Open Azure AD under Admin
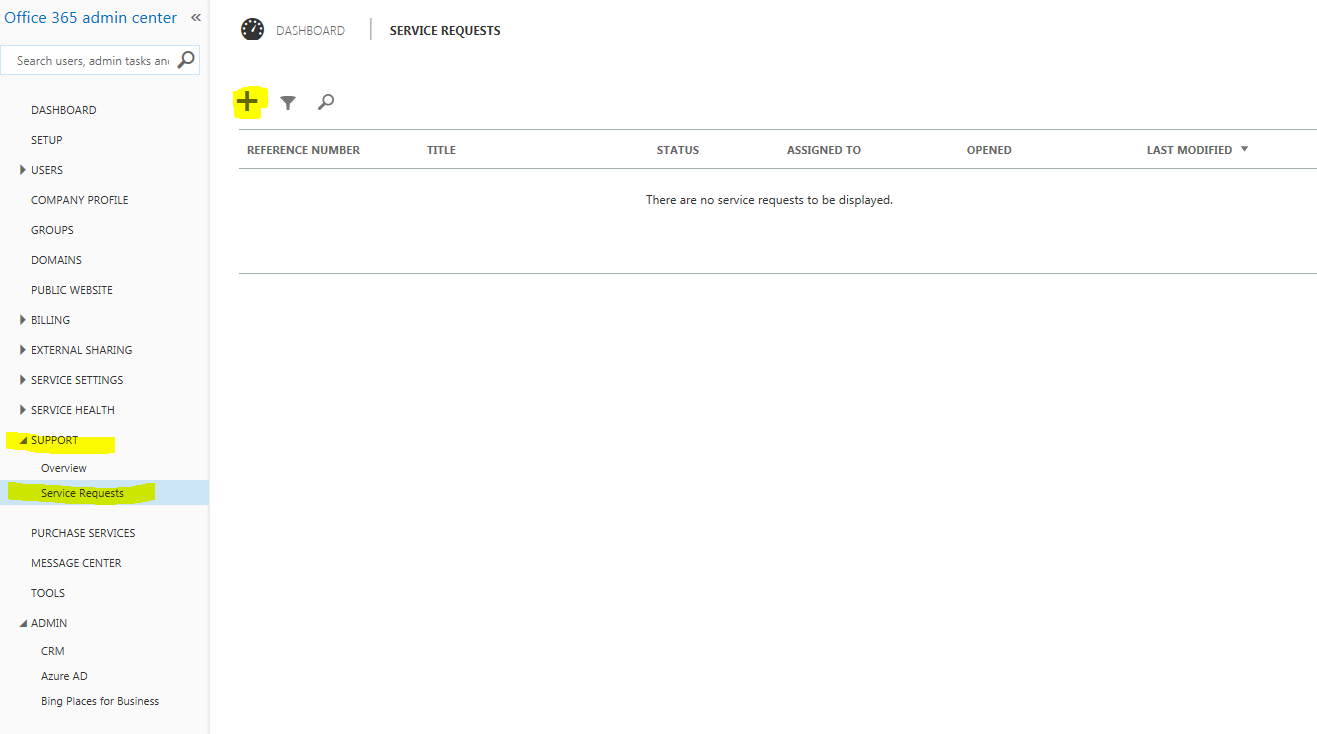The width and height of the screenshot is (1317, 734). pos(64,676)
